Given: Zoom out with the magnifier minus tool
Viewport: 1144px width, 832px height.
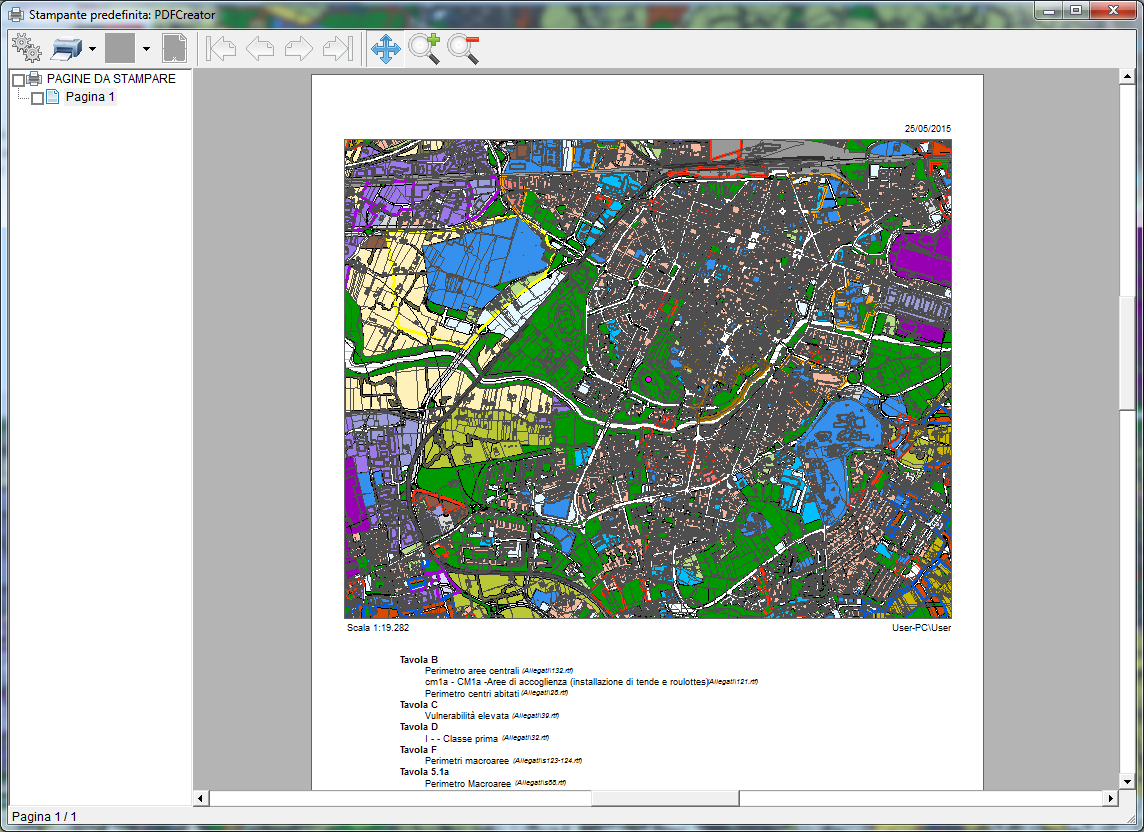Looking at the screenshot, I should [x=463, y=49].
